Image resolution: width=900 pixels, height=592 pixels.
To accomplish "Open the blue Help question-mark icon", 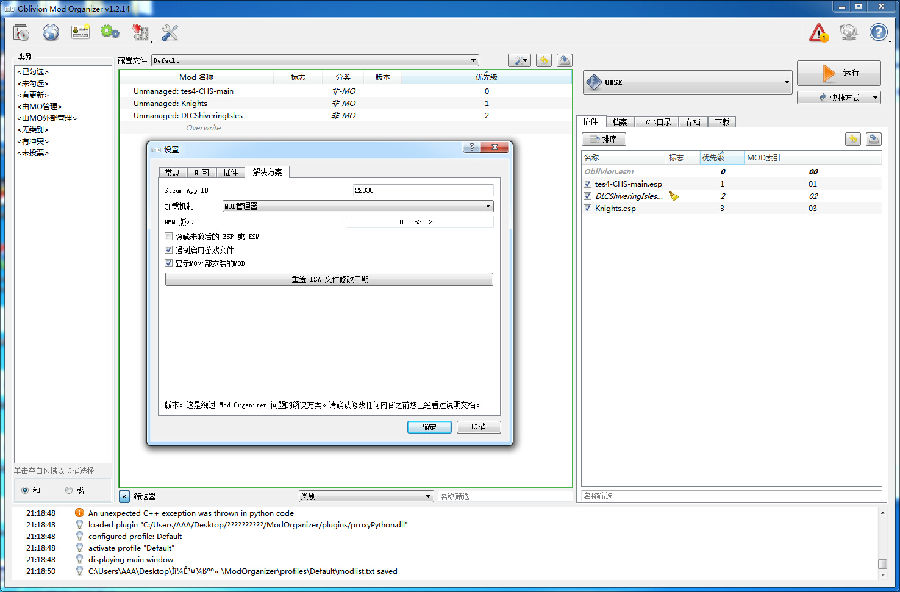I will (x=879, y=32).
